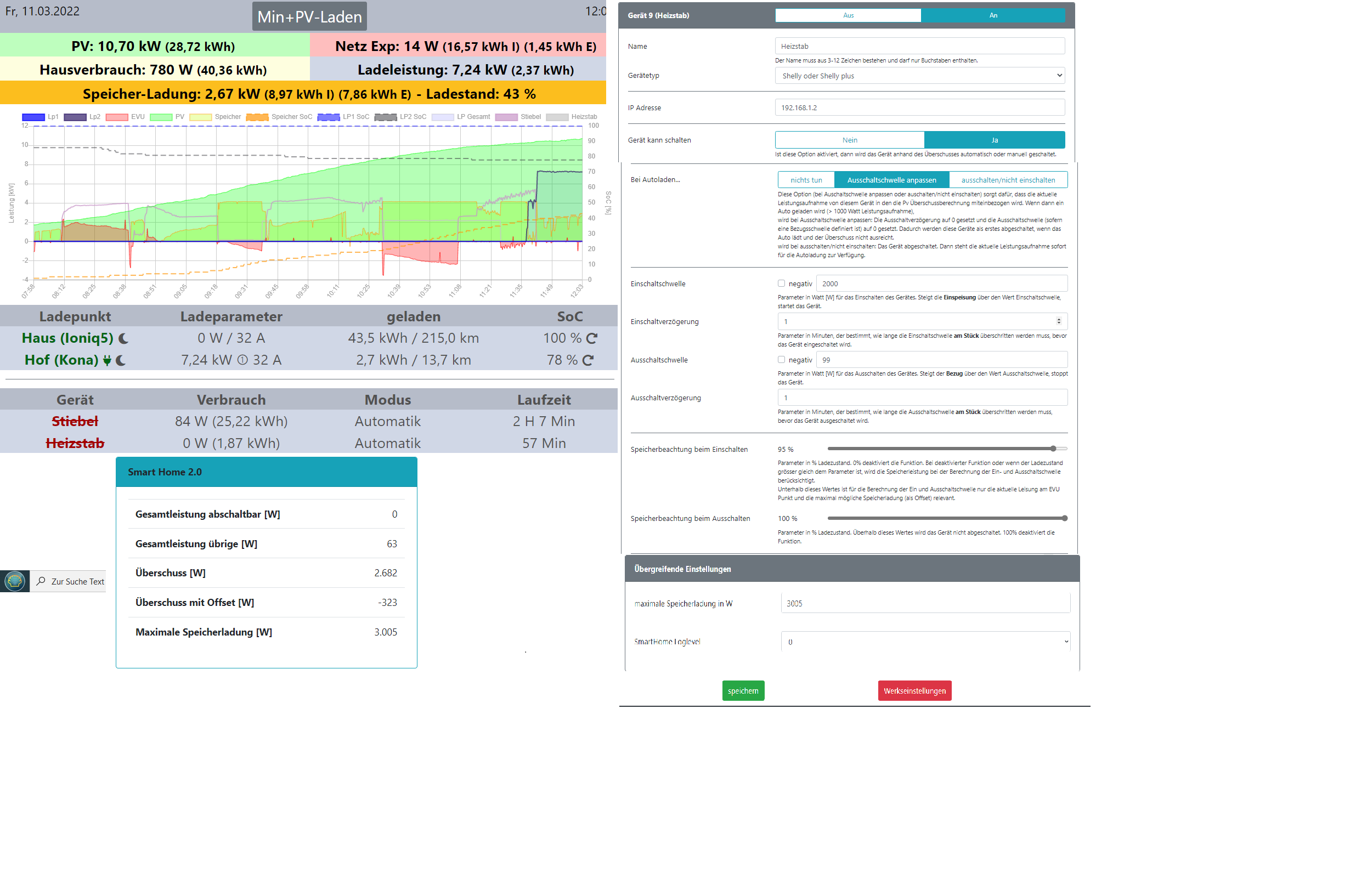Click phase count icon in Hof Ladeparameter
Screen dimensions: 1367x896
point(242,360)
